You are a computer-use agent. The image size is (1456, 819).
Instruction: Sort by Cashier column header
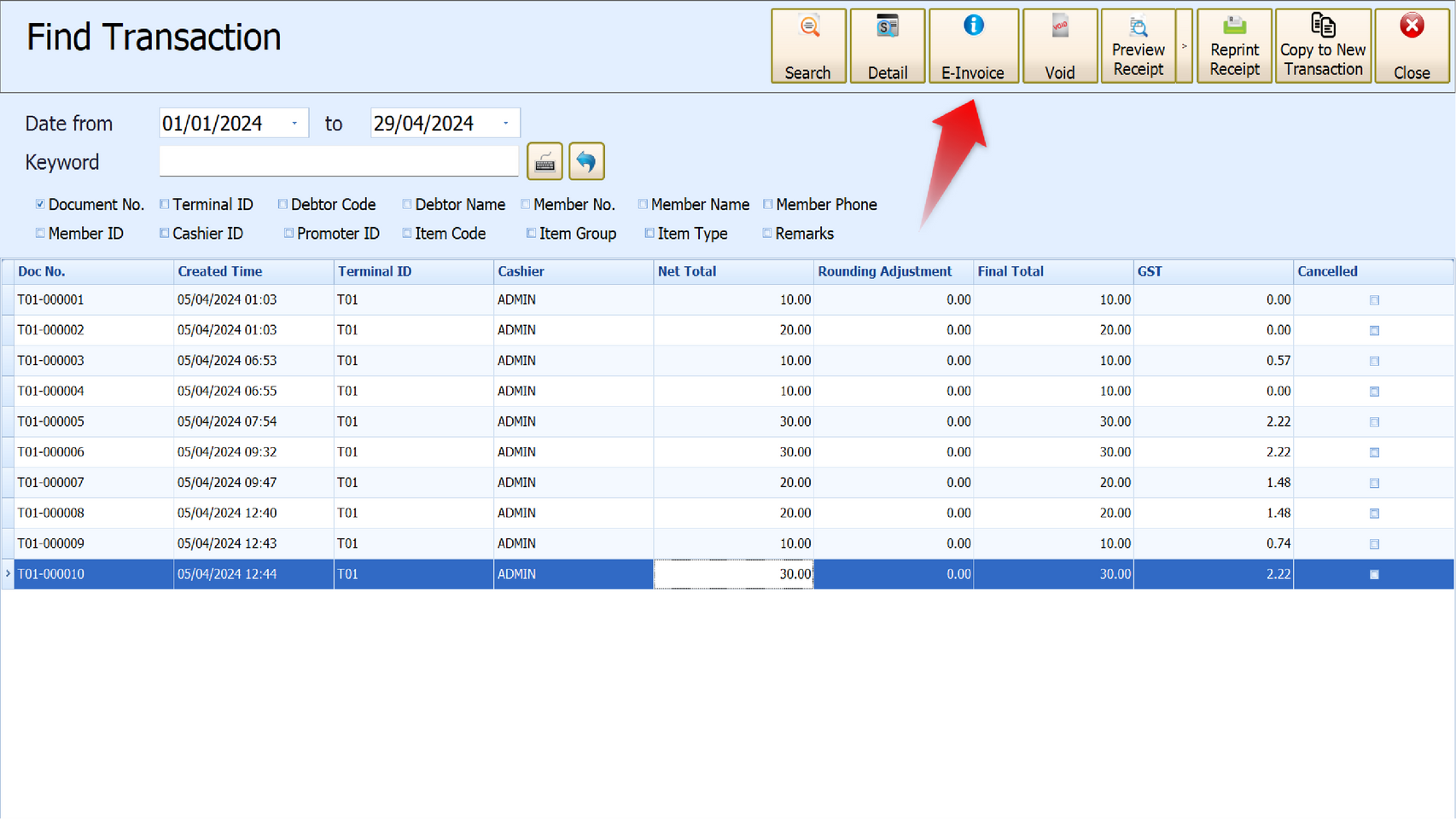point(574,271)
